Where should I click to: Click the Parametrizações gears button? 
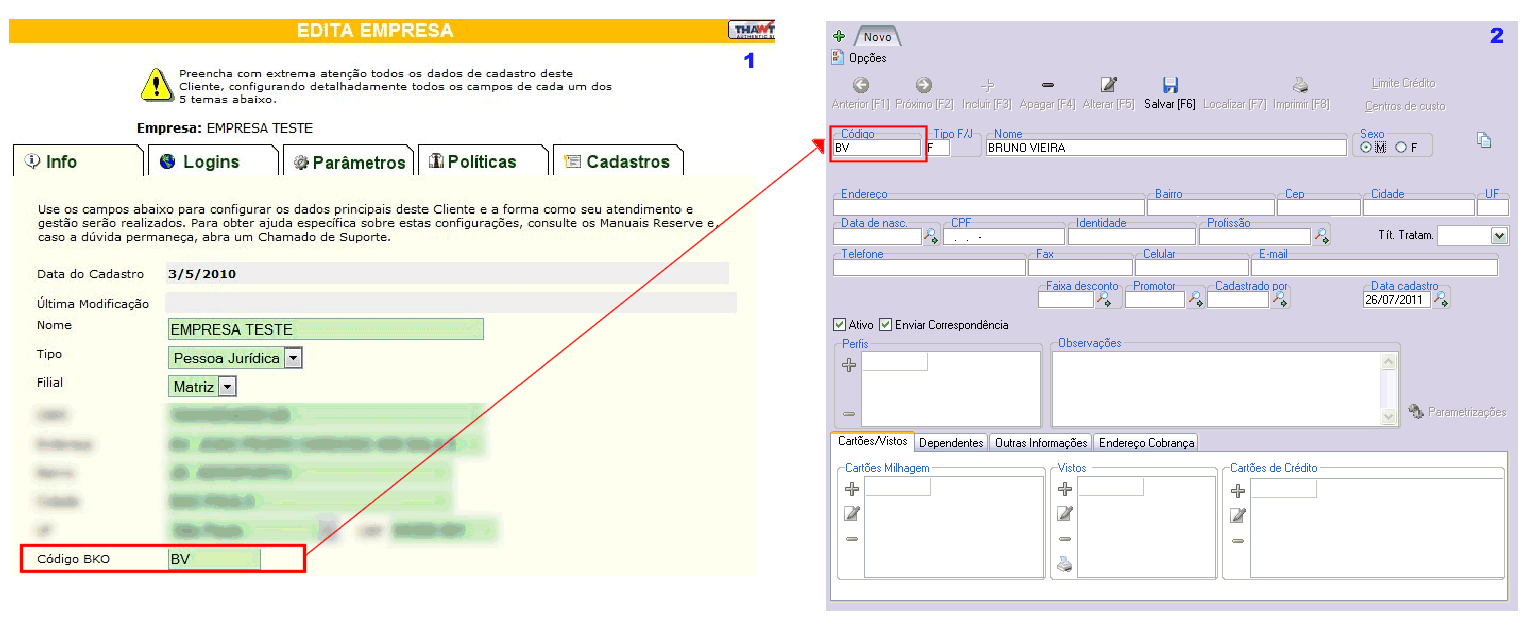coord(1456,412)
